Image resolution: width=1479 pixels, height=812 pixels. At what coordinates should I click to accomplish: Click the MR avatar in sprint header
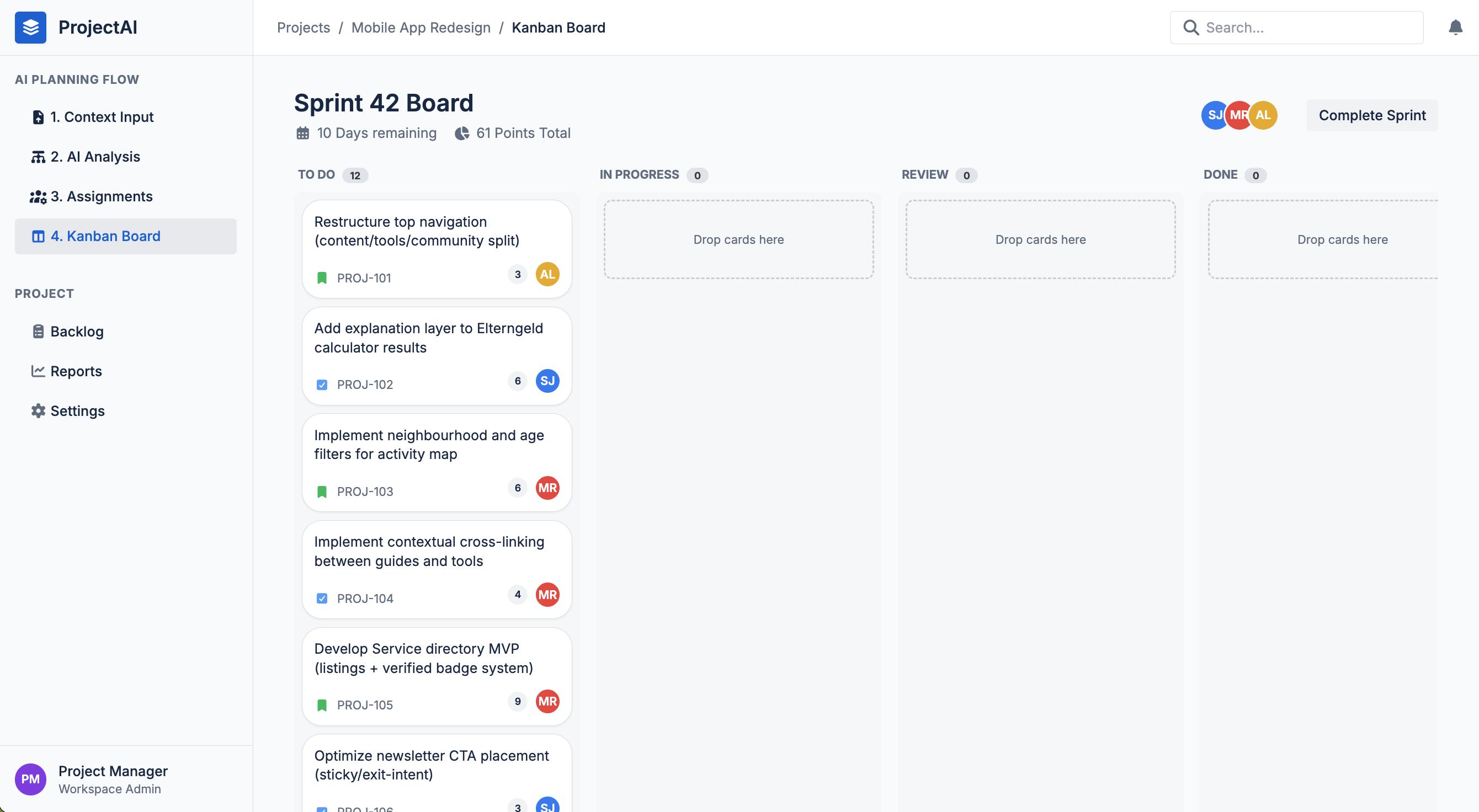[1239, 115]
